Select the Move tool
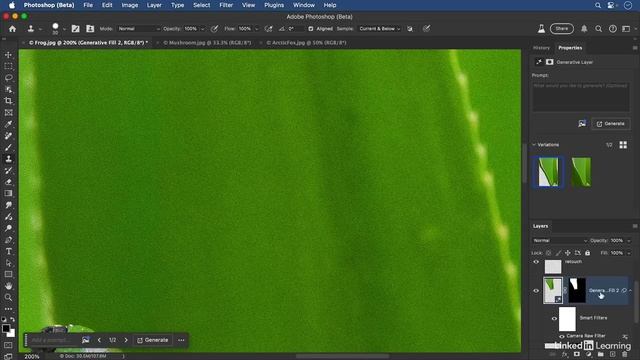Screen dimensions: 640x360 tap(8, 55)
